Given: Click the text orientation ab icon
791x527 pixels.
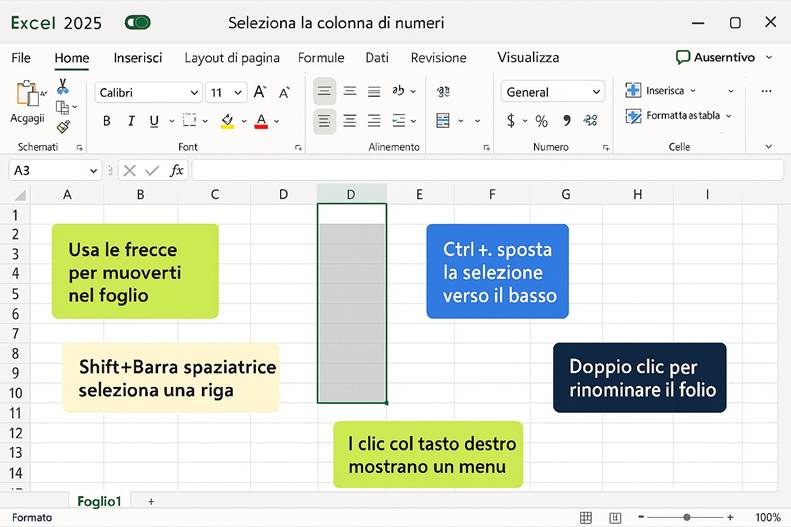Looking at the screenshot, I should coord(399,91).
